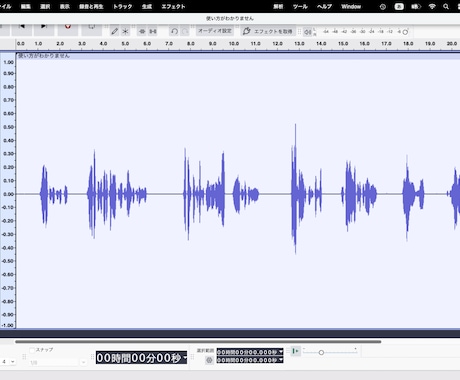Open the Window menu
Viewport: 460px width, 380px height.
pos(351,6)
